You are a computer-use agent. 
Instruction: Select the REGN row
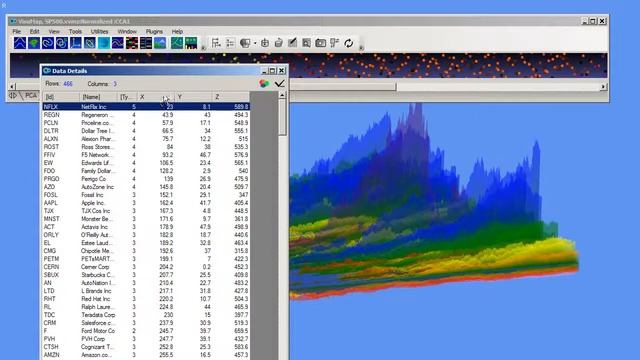[146, 115]
